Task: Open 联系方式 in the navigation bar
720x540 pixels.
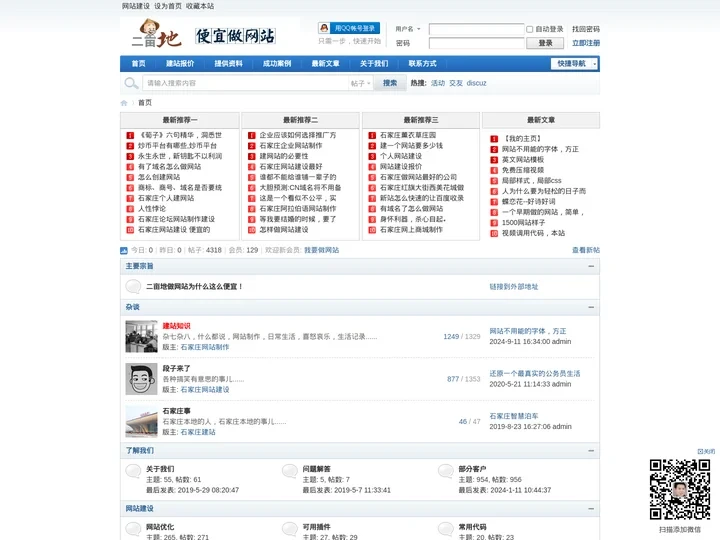Action: click(422, 63)
